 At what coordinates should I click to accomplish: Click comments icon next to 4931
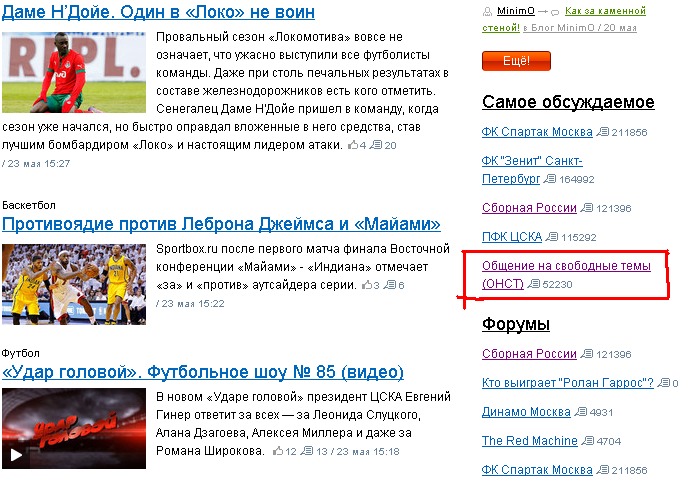click(581, 412)
